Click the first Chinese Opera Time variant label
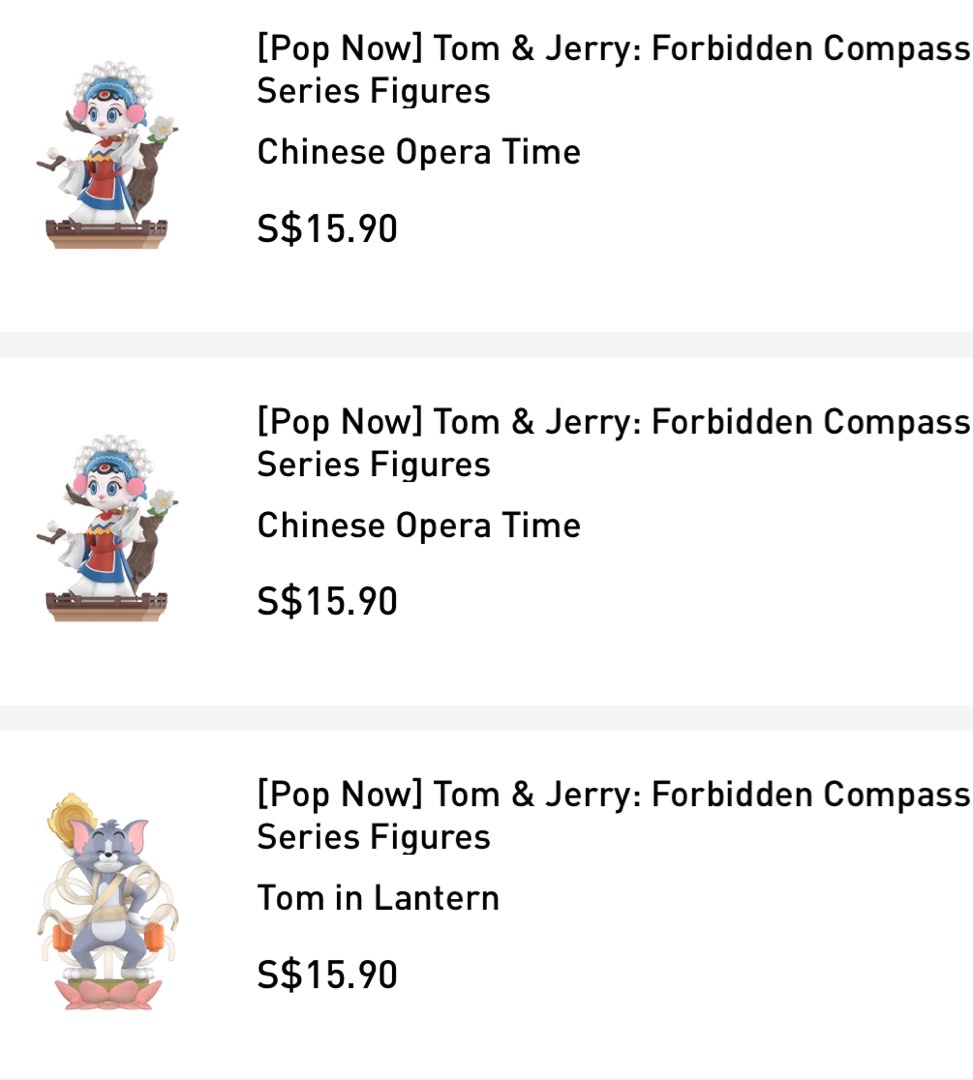The height and width of the screenshot is (1080, 973). 418,152
